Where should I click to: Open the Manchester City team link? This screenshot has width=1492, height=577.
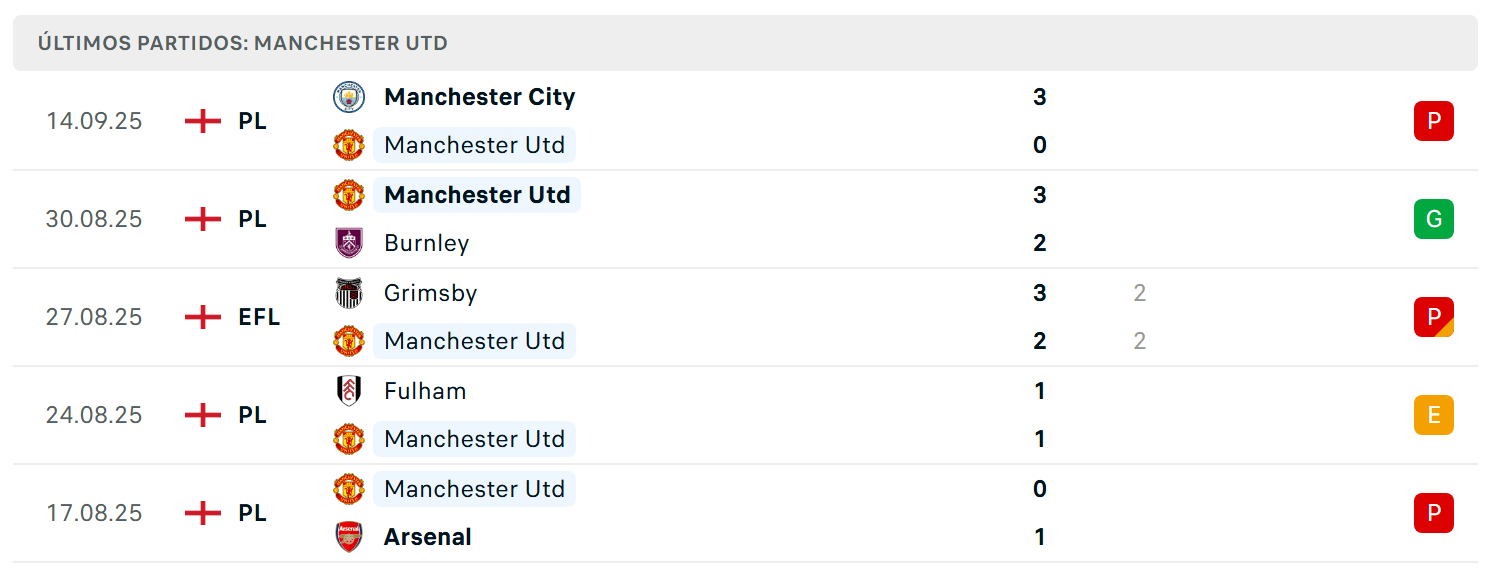[480, 97]
